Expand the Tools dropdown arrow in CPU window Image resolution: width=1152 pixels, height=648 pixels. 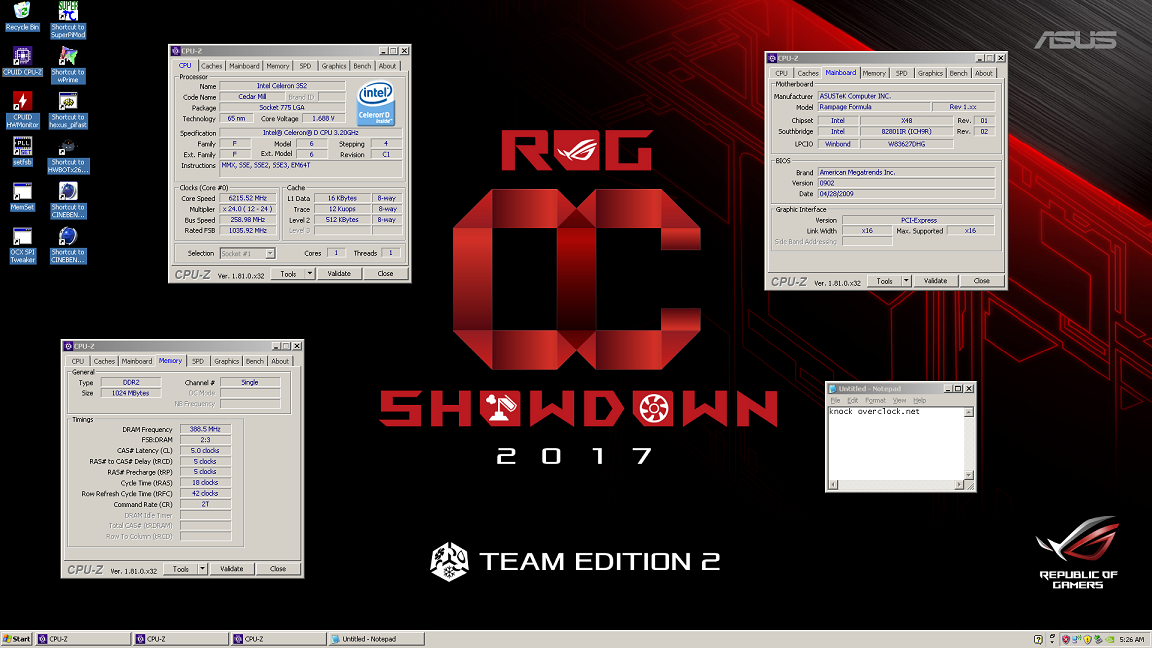(310, 274)
